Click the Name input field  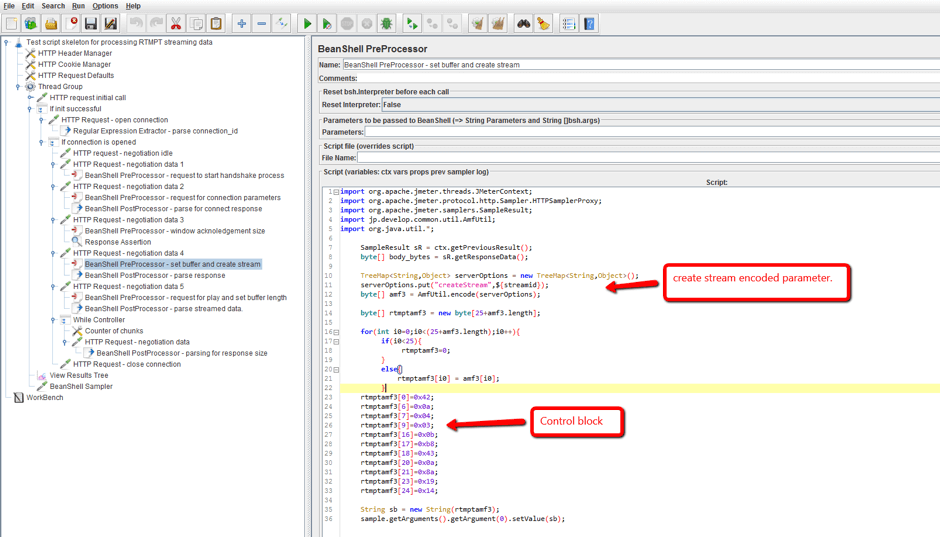coord(641,65)
